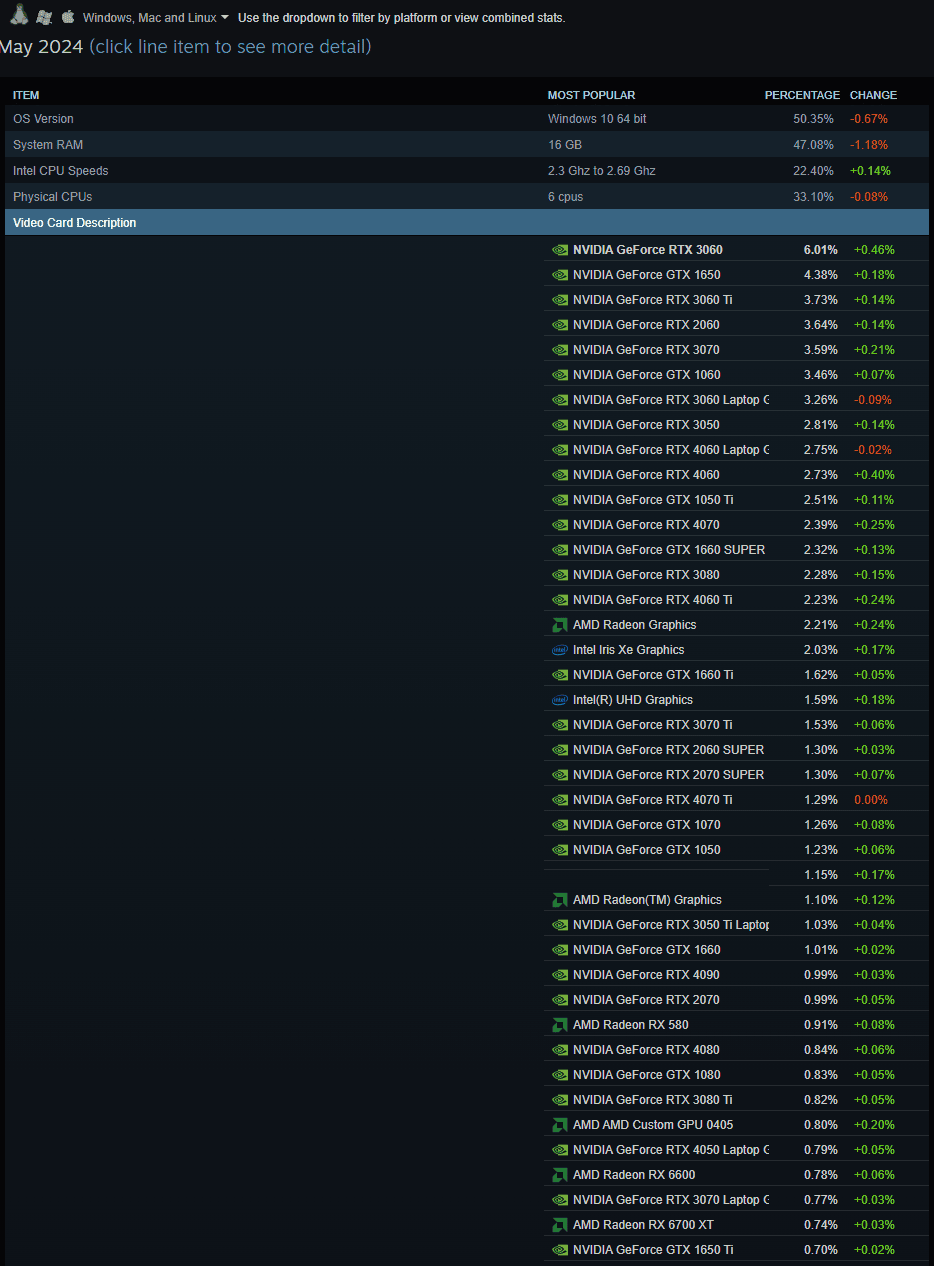Select the NVIDIA GeForce RTX 2060 SUPER text
Viewport: 934px width, 1266px height.
point(669,750)
